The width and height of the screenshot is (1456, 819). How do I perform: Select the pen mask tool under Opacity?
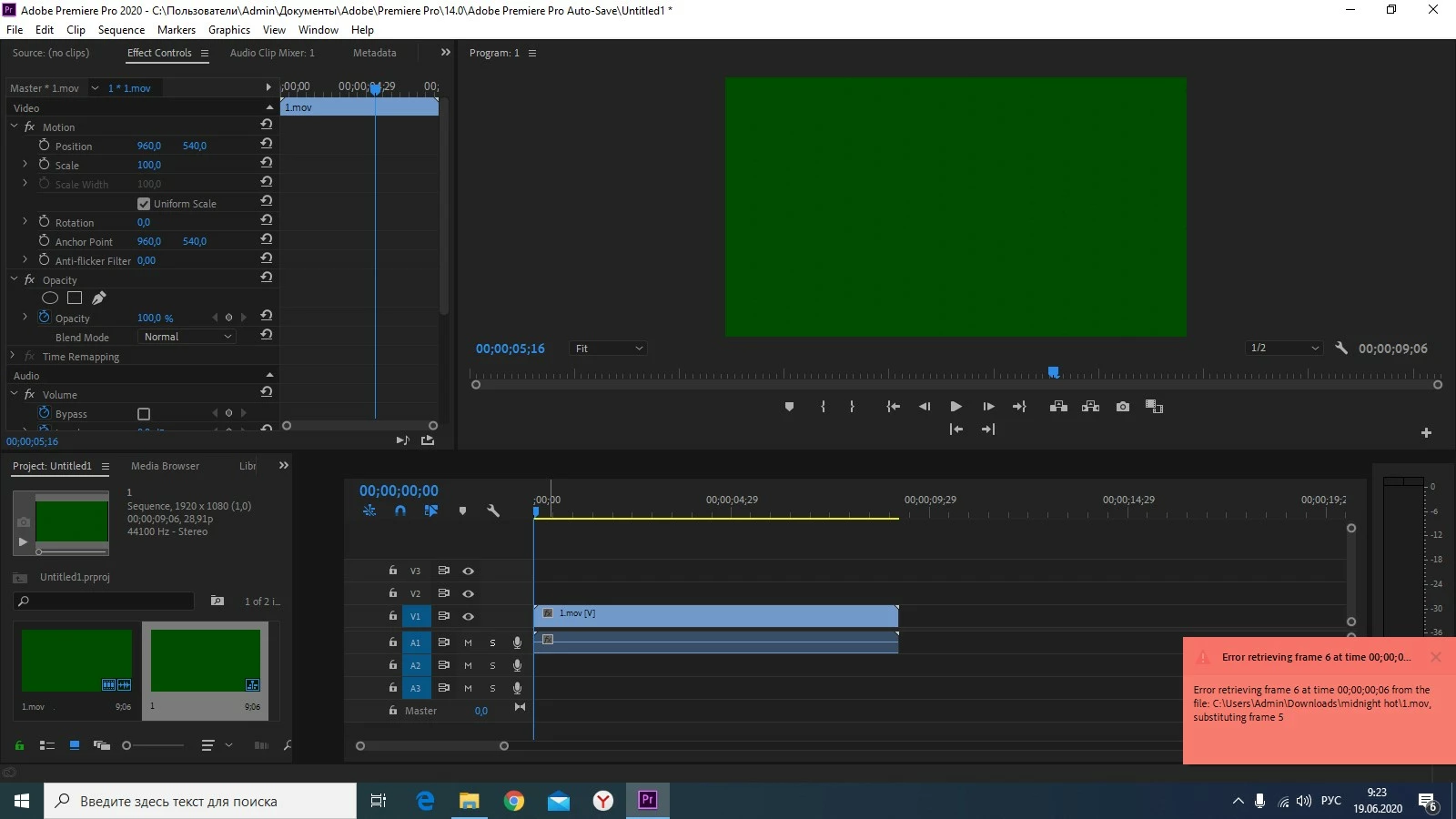[99, 298]
